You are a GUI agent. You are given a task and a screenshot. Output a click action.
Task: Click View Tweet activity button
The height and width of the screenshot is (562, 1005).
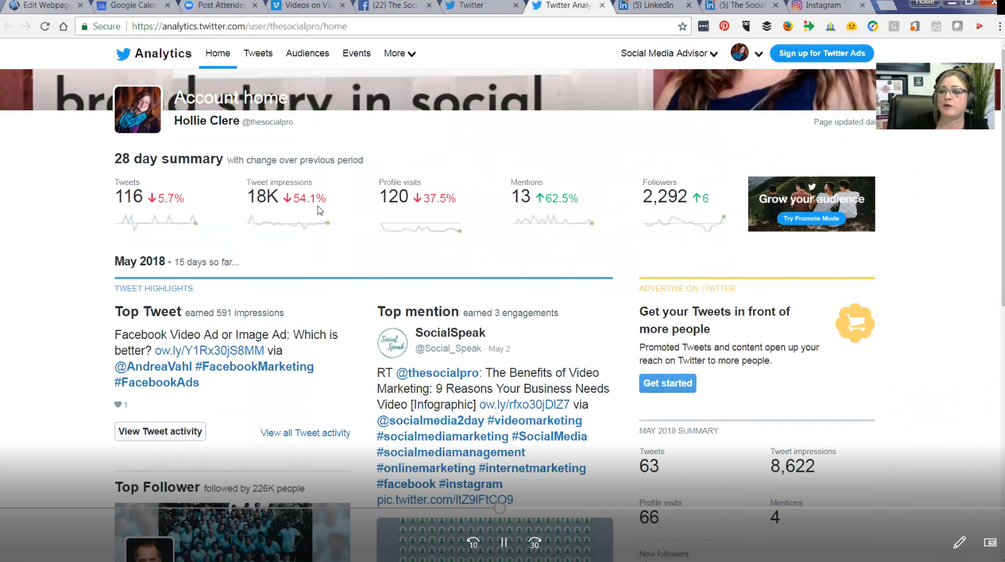pos(160,431)
